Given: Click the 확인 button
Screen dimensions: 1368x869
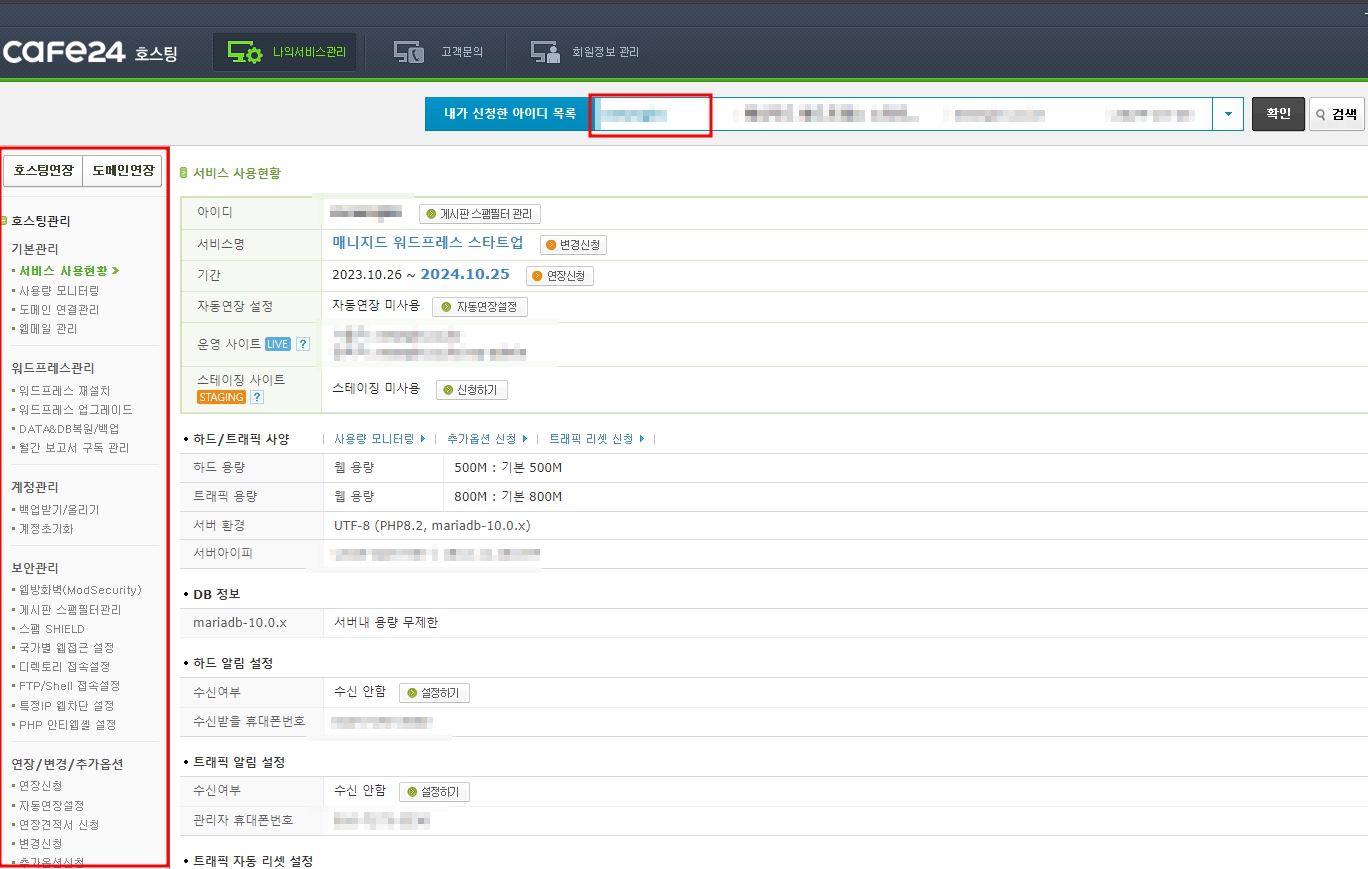Looking at the screenshot, I should coord(1278,114).
